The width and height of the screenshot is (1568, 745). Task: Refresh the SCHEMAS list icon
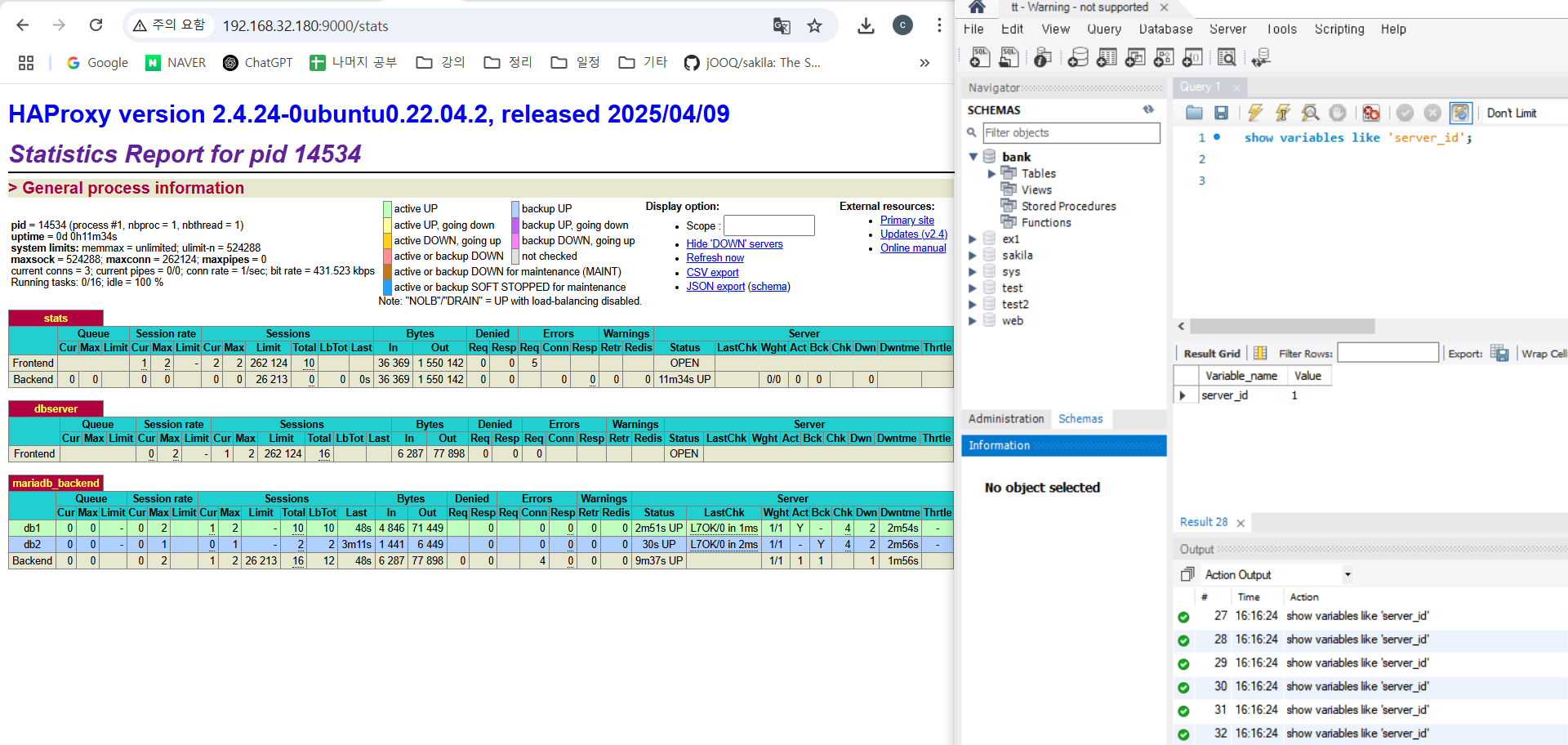[x=1148, y=109]
